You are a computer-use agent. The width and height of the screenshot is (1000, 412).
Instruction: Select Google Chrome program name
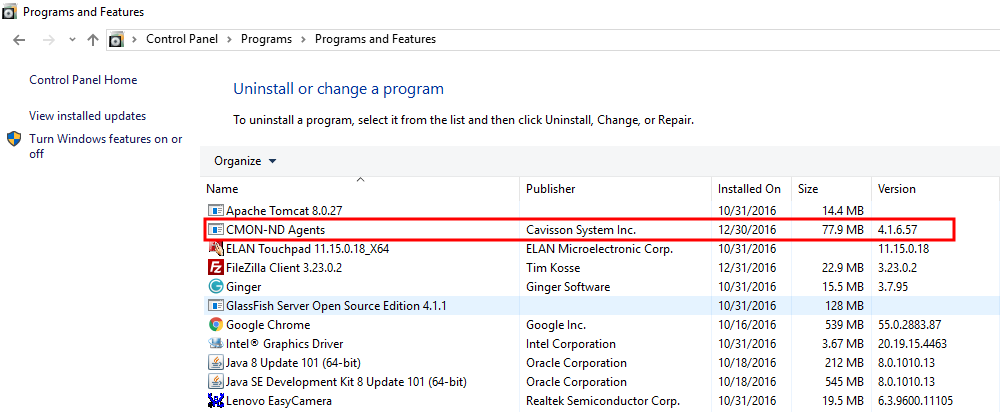(268, 325)
